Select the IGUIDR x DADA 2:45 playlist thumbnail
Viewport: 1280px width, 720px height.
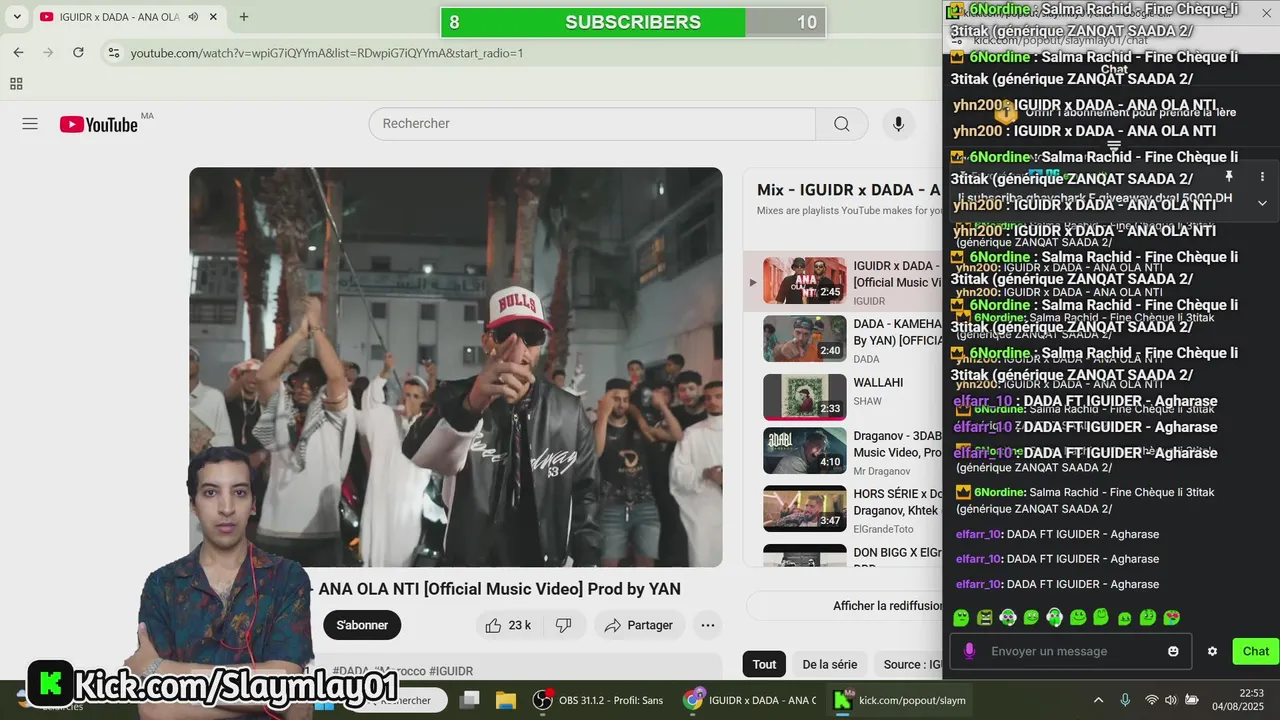click(x=805, y=281)
